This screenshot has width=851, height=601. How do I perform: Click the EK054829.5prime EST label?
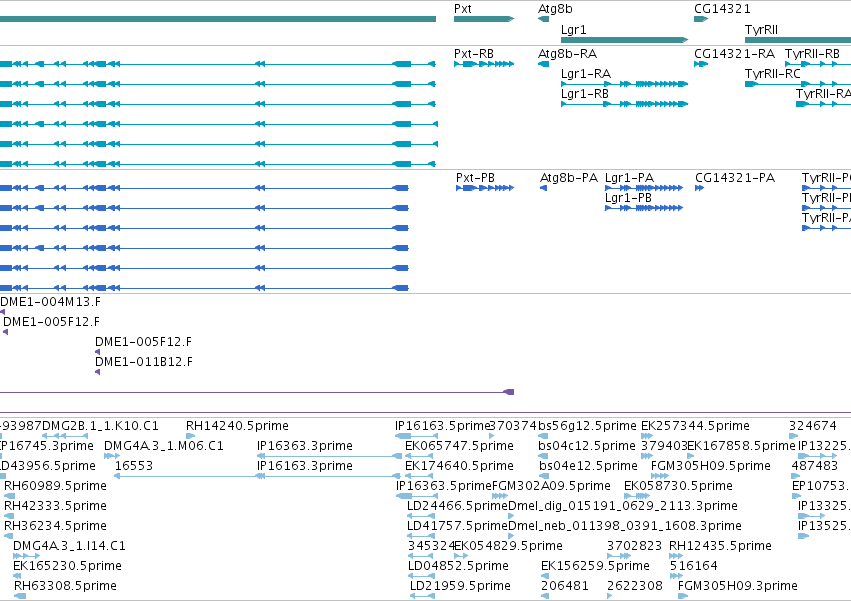[508, 546]
